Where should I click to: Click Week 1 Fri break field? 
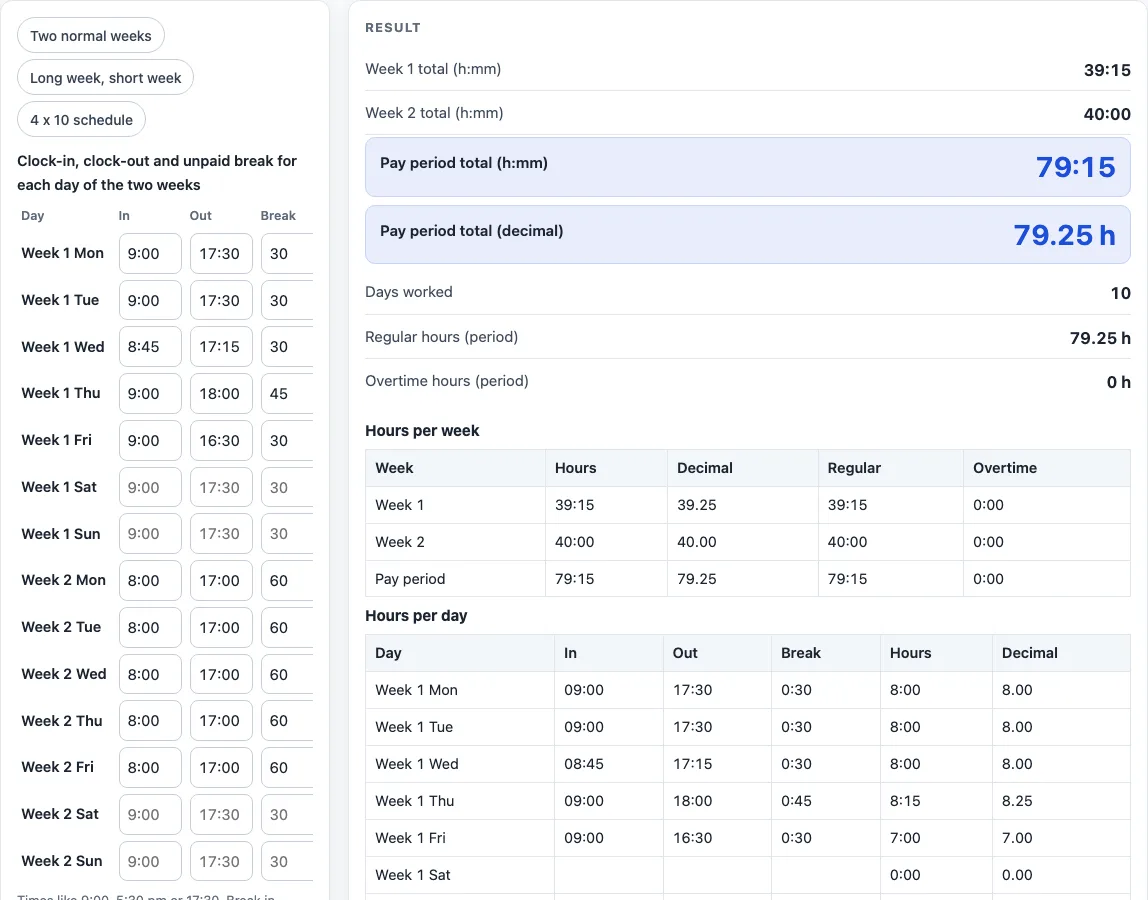point(287,440)
